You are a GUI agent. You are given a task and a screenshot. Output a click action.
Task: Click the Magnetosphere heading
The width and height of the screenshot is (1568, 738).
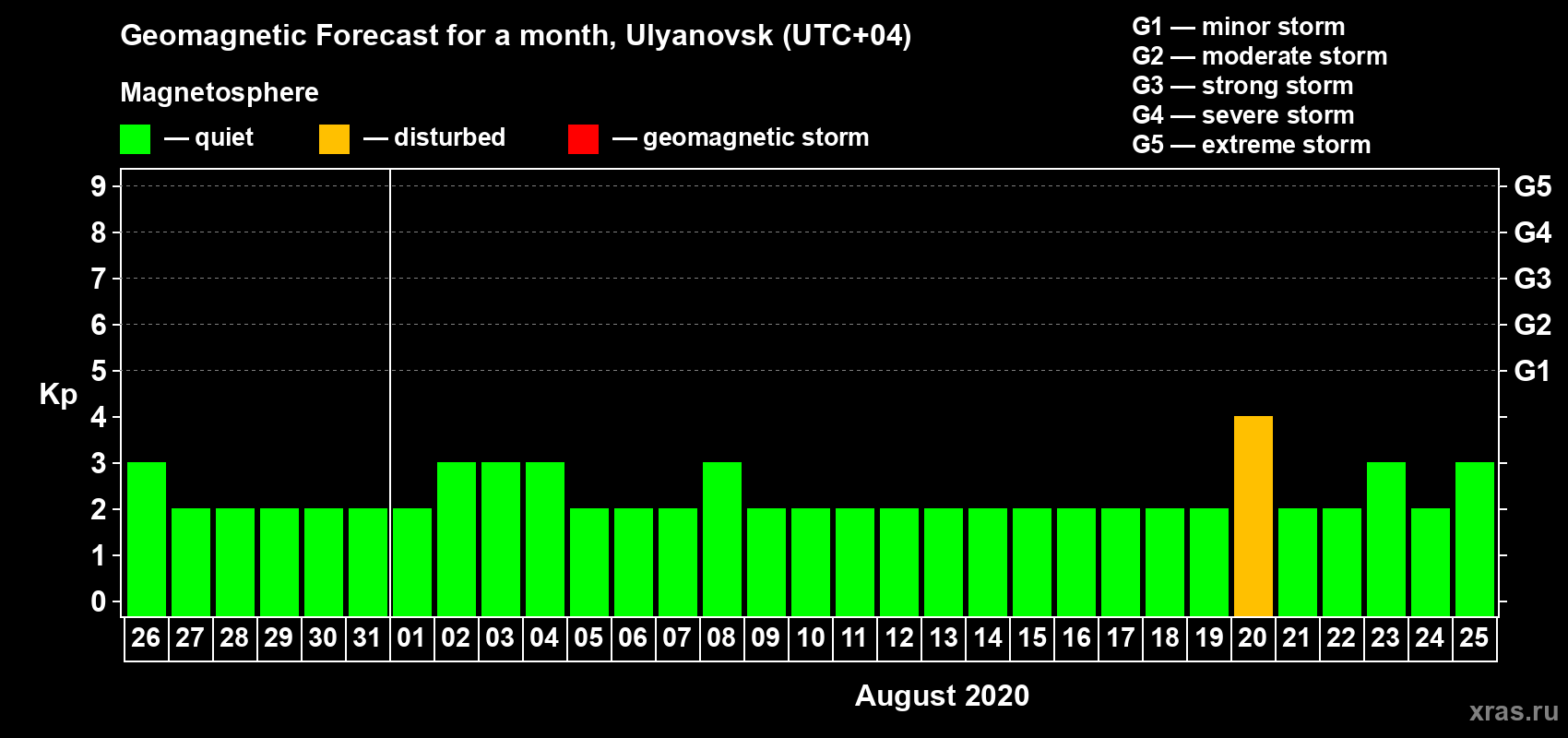point(220,93)
